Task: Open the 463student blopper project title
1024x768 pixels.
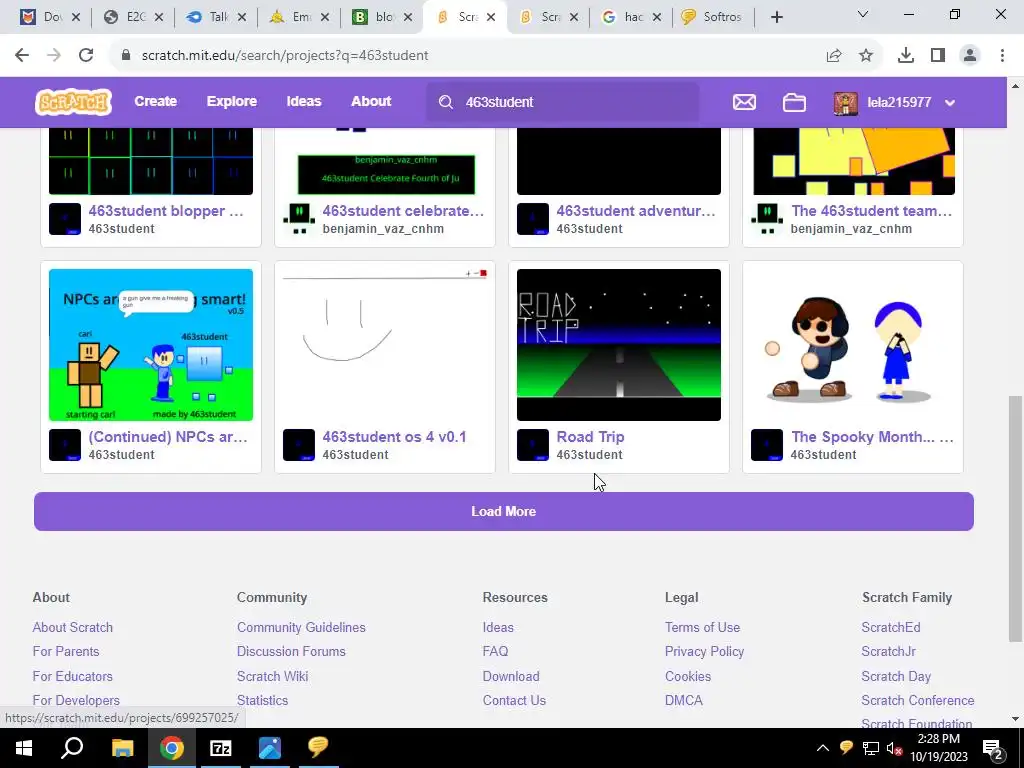Action: coord(166,211)
